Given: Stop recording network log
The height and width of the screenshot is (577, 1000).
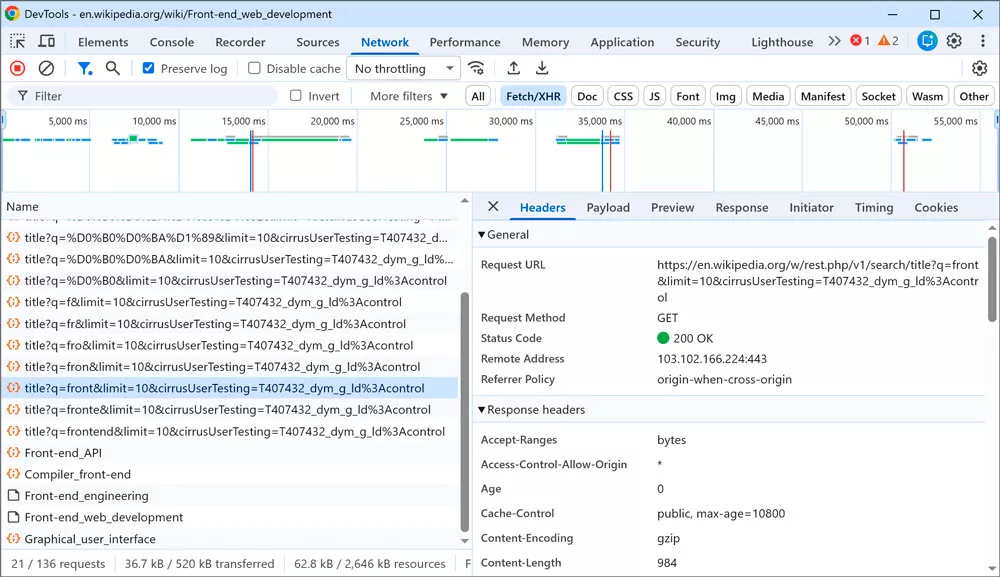Looking at the screenshot, I should (x=17, y=68).
